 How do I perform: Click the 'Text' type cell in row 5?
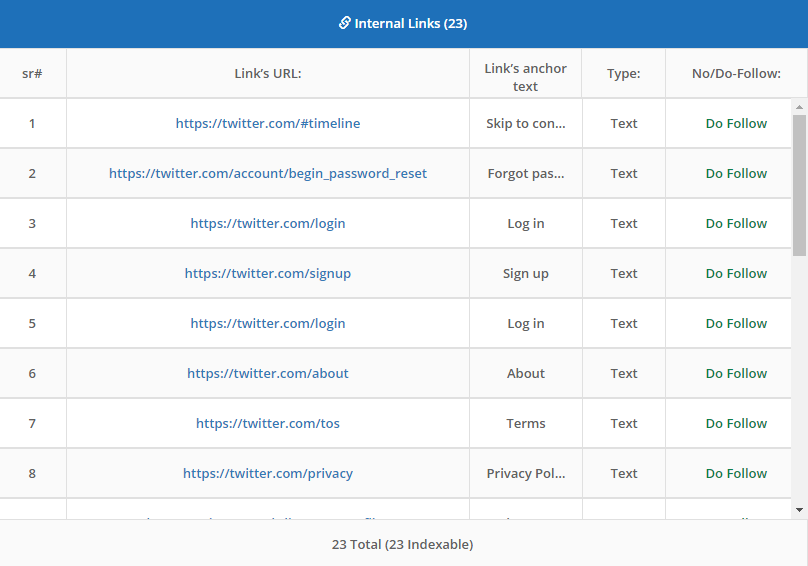click(624, 323)
